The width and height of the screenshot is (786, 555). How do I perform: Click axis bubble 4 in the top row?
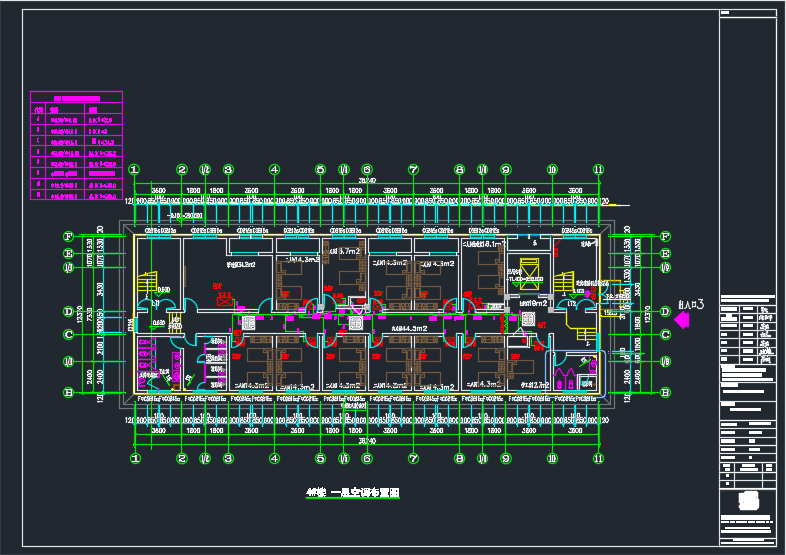coord(274,170)
